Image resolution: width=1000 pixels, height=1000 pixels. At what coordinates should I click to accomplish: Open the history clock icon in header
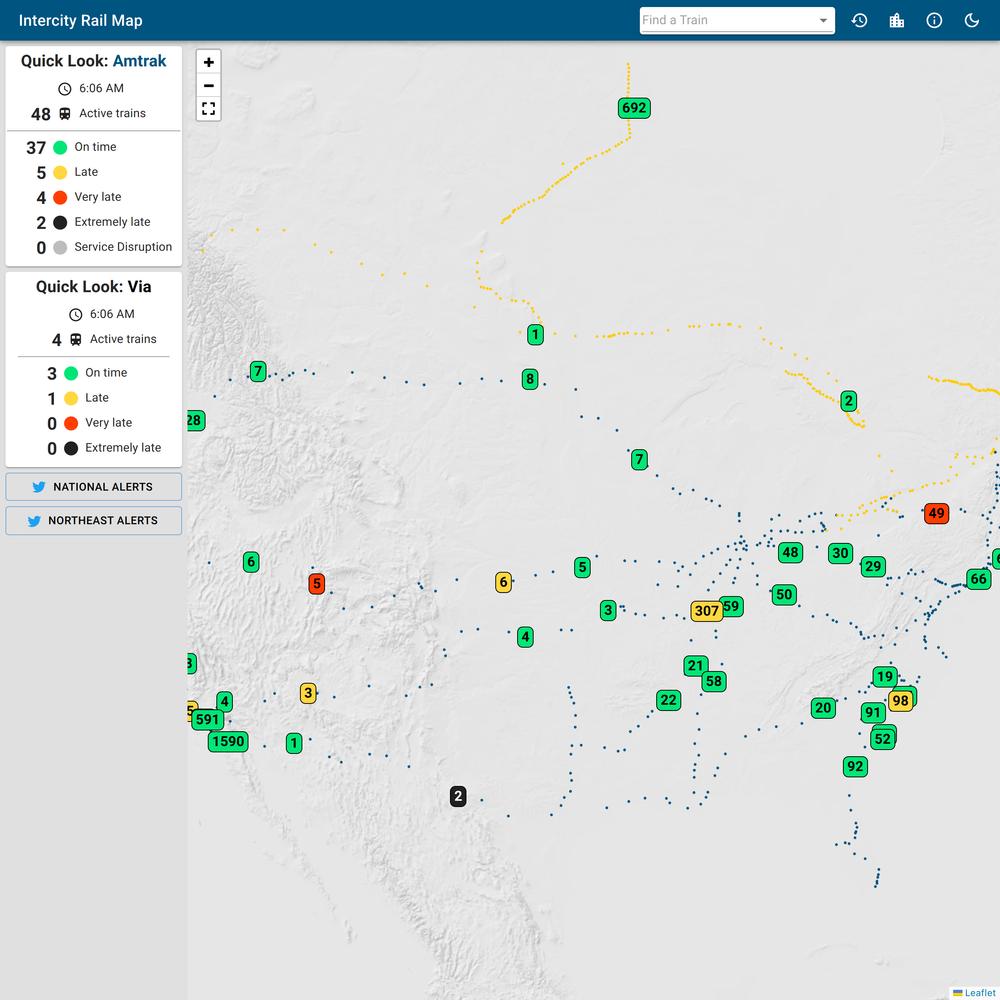(859, 20)
